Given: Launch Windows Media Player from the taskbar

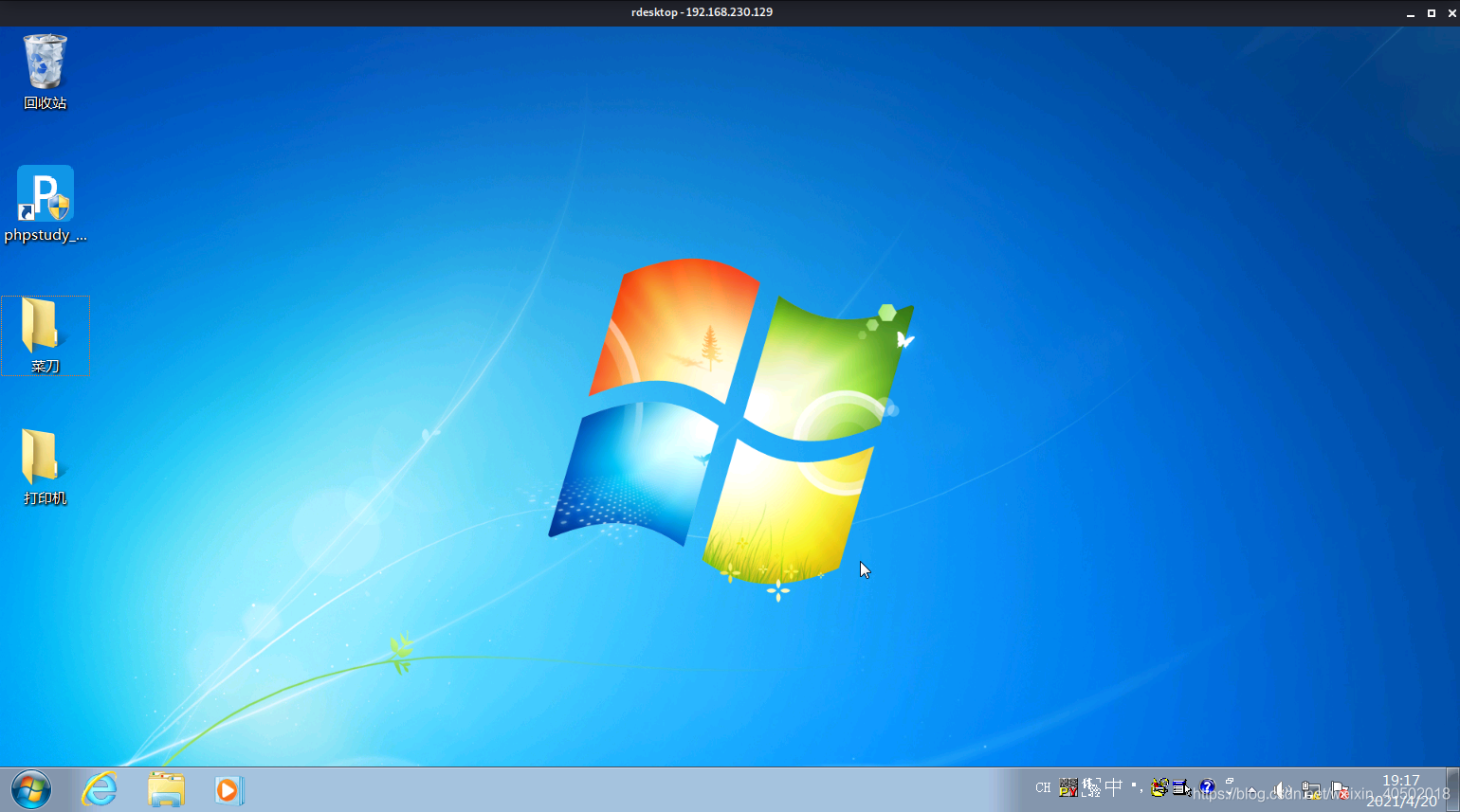Looking at the screenshot, I should pos(228,788).
